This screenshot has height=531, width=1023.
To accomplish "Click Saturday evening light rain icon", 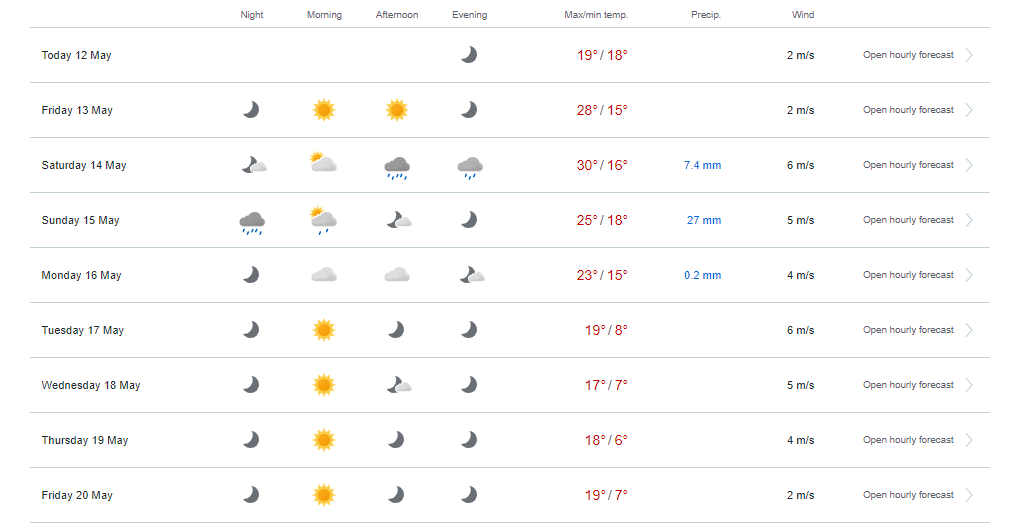I will (470, 168).
